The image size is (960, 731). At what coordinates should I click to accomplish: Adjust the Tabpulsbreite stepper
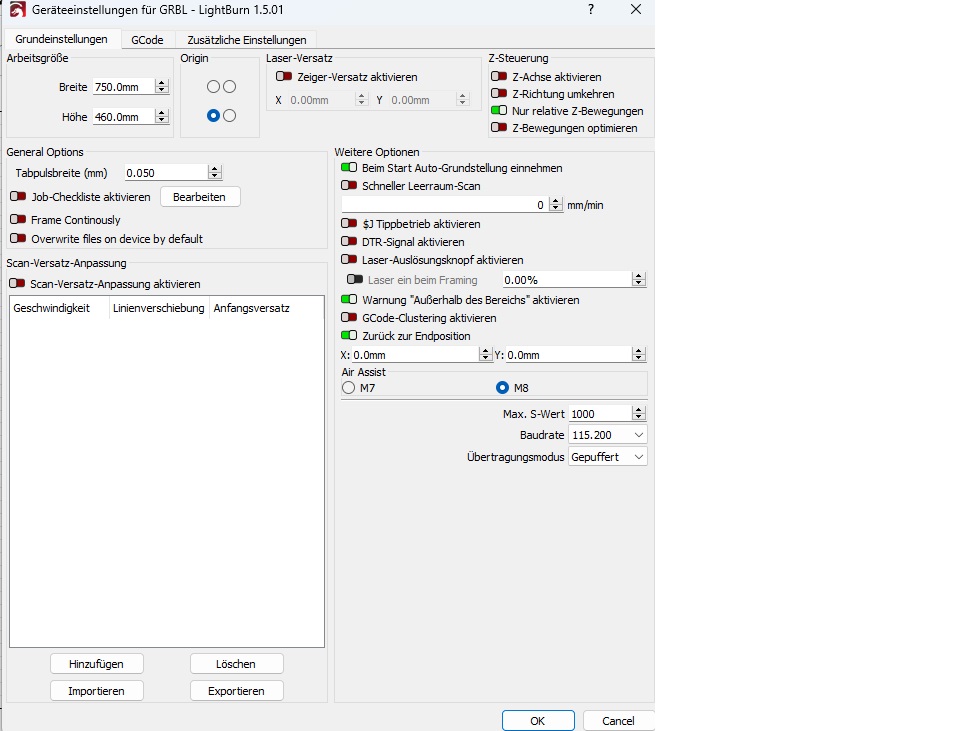tap(214, 173)
